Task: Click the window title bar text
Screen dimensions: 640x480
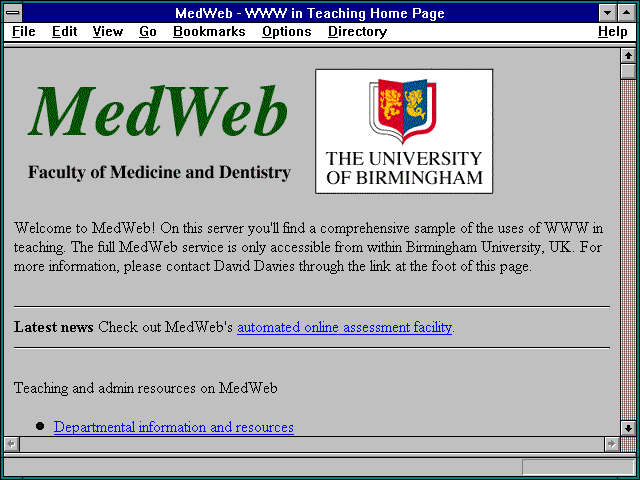Action: coord(310,13)
